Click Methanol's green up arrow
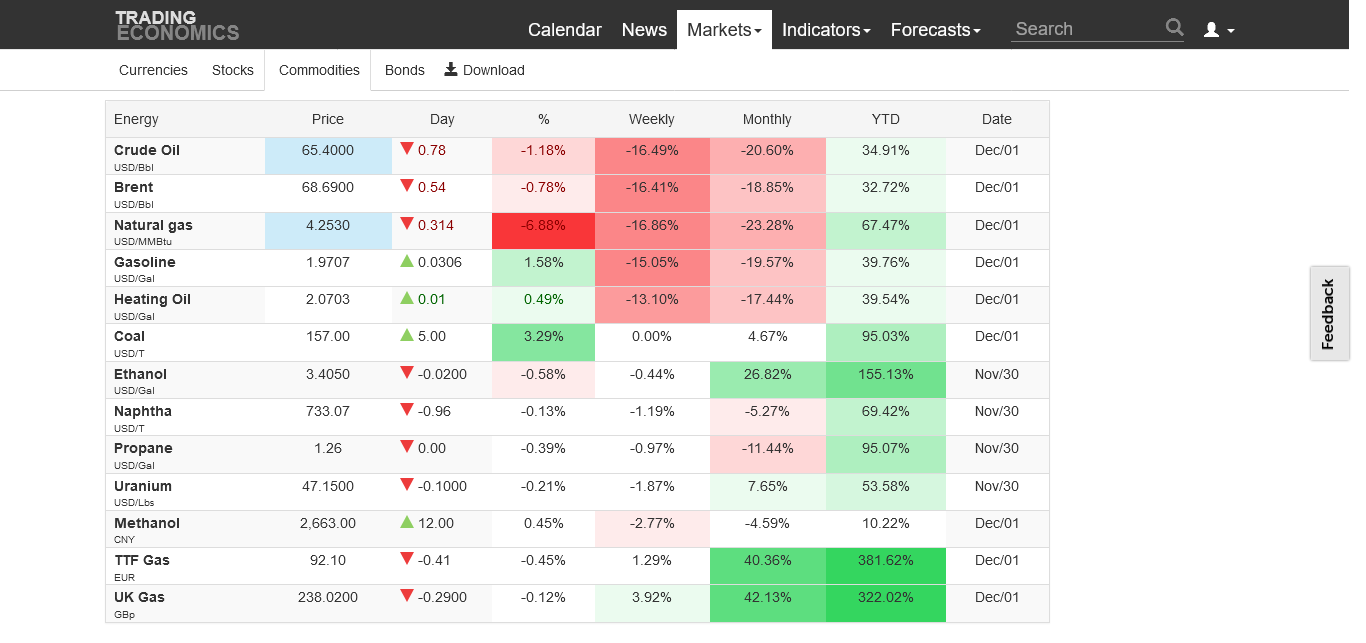The width and height of the screenshot is (1366, 643). point(407,522)
